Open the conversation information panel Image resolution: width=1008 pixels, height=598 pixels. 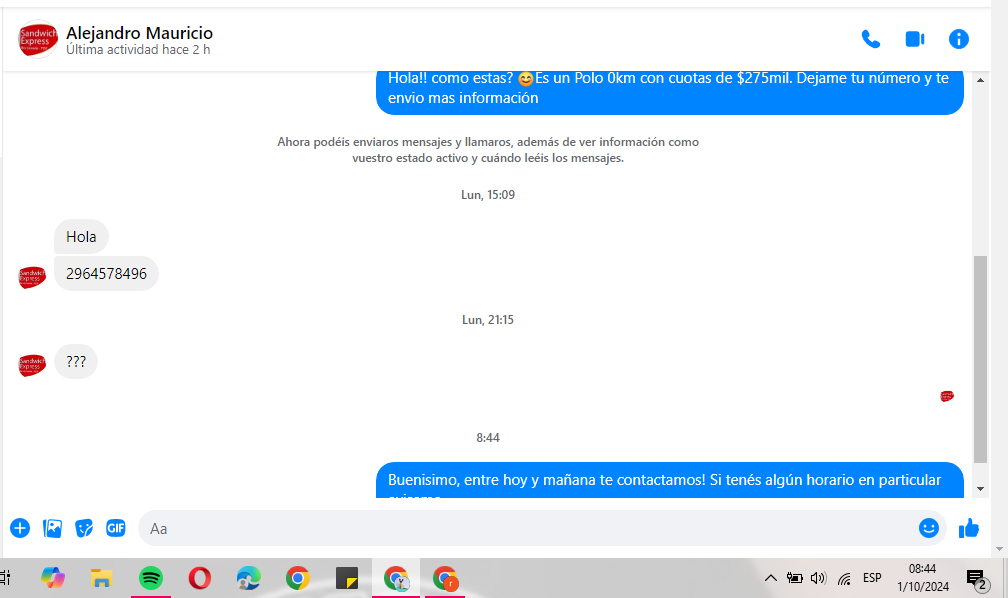[x=958, y=39]
